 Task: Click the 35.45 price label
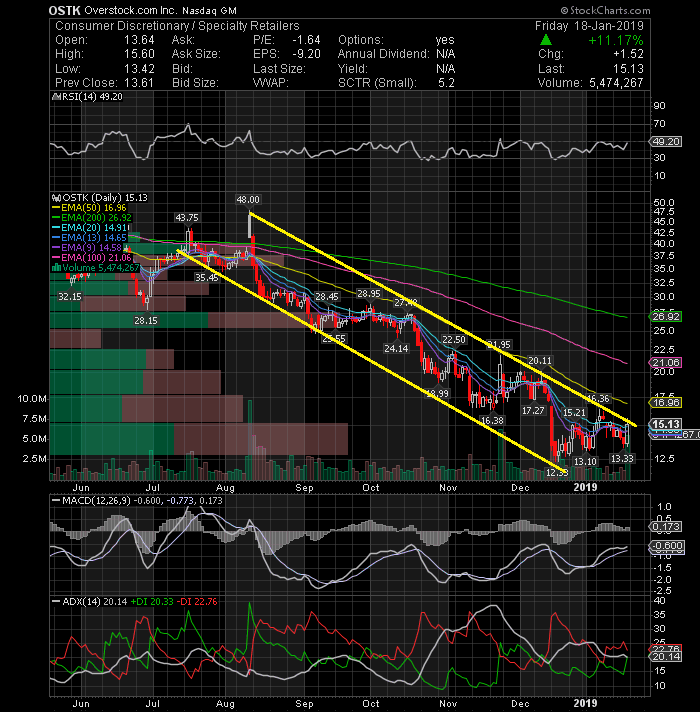point(207,277)
